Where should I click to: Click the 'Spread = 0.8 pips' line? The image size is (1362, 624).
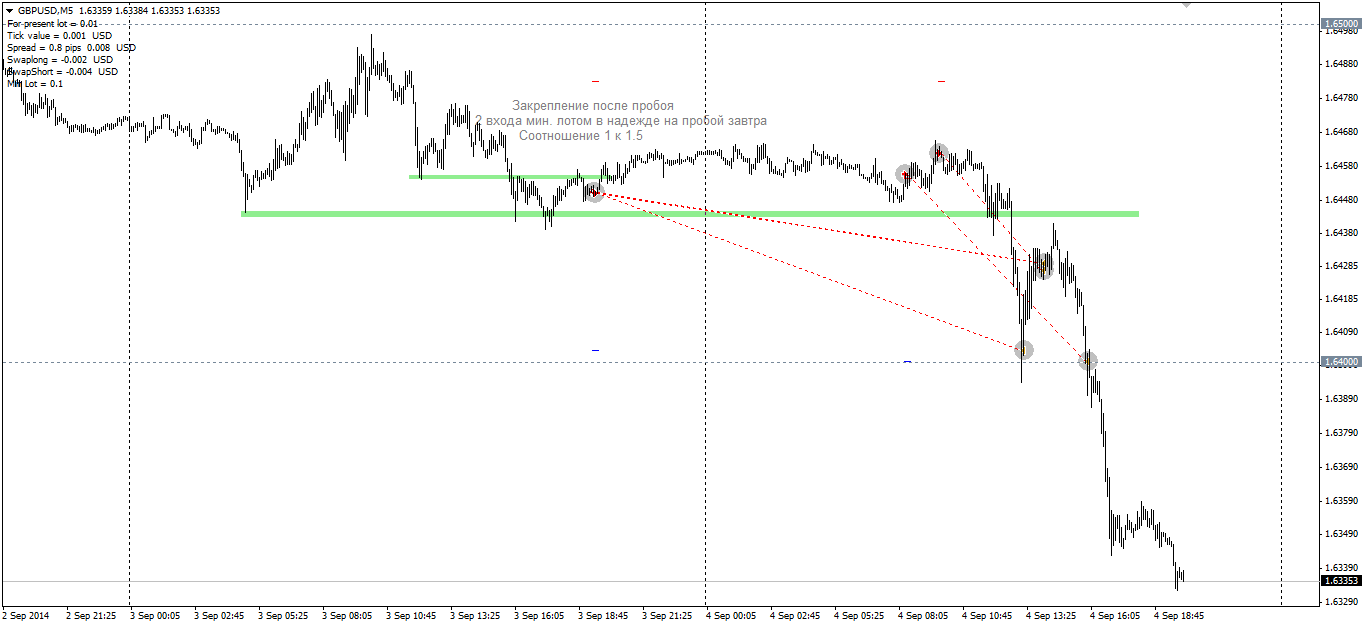[x=72, y=47]
